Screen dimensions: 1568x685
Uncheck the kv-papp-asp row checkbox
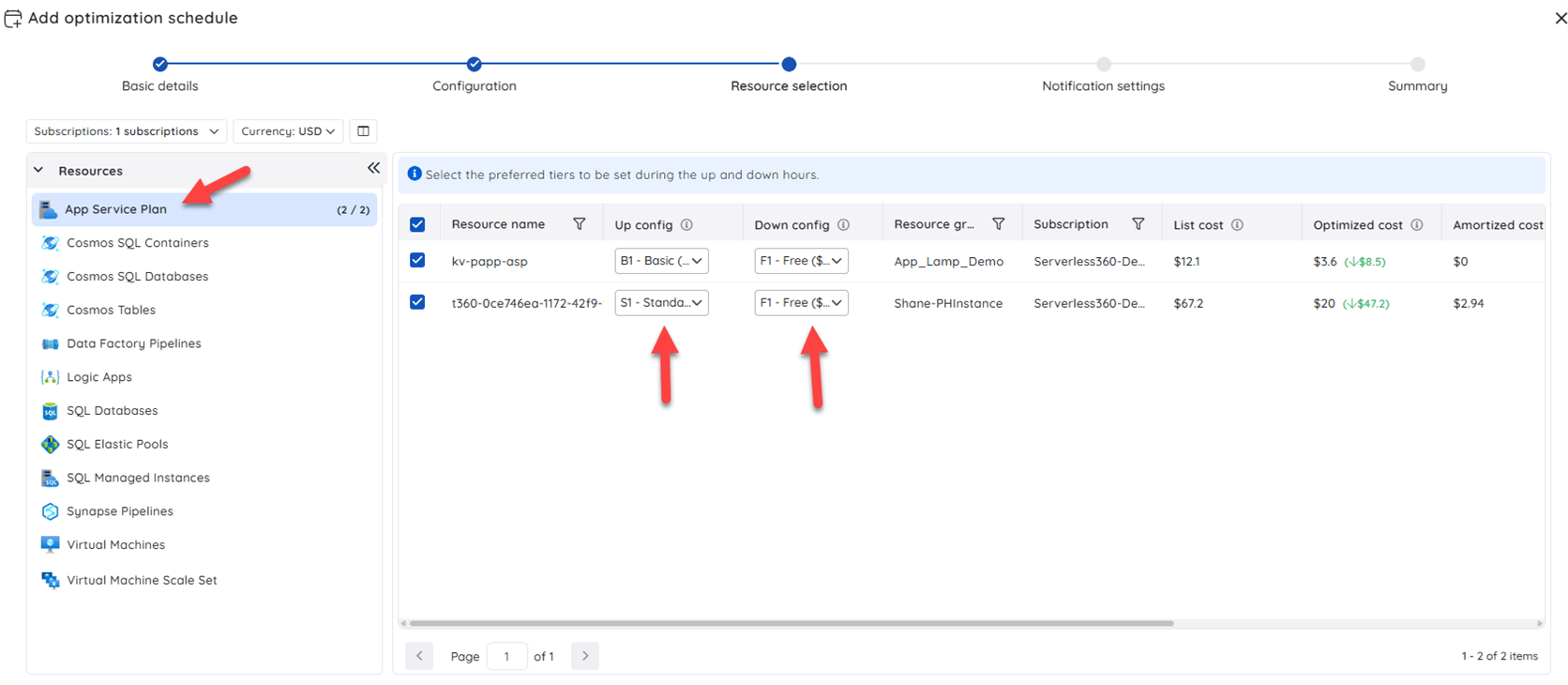coord(417,261)
